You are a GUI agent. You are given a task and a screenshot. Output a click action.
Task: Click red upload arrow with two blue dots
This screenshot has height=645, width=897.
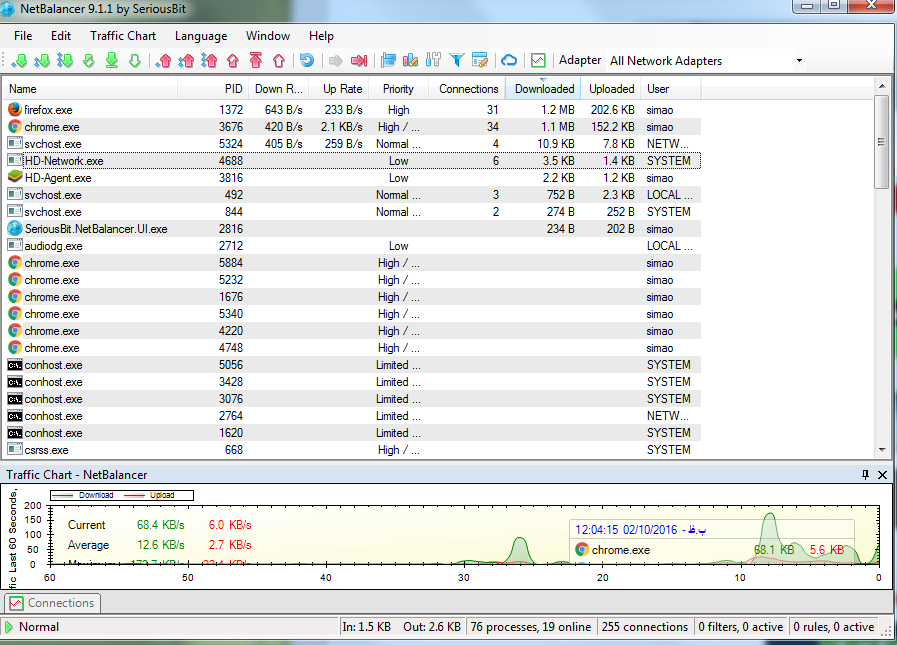click(186, 60)
